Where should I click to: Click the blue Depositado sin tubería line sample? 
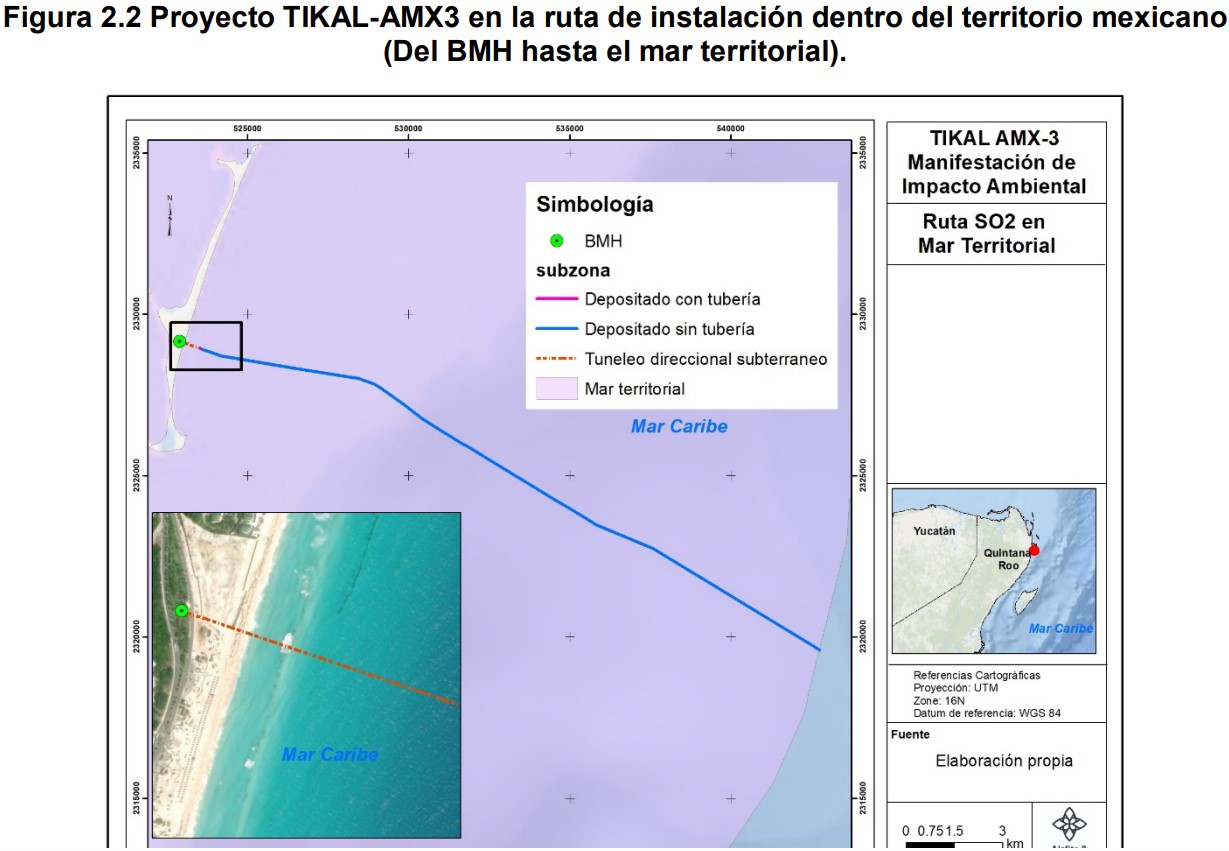[557, 329]
